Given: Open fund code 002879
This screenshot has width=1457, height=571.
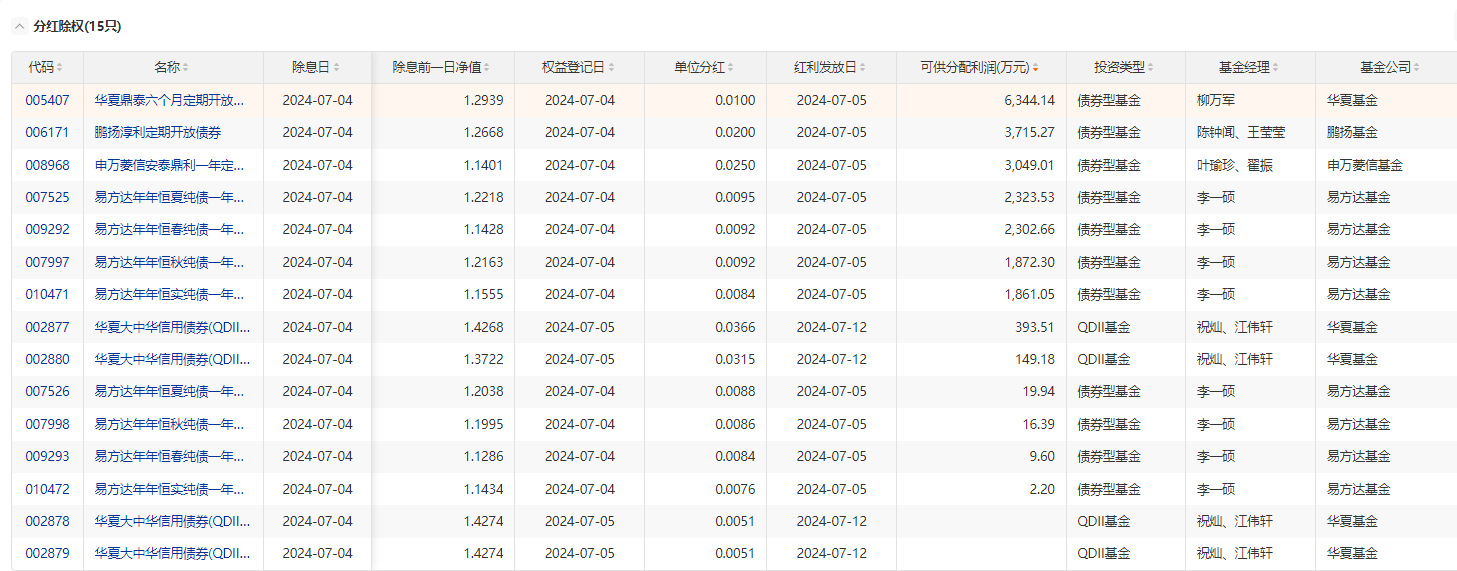Looking at the screenshot, I should point(47,553).
